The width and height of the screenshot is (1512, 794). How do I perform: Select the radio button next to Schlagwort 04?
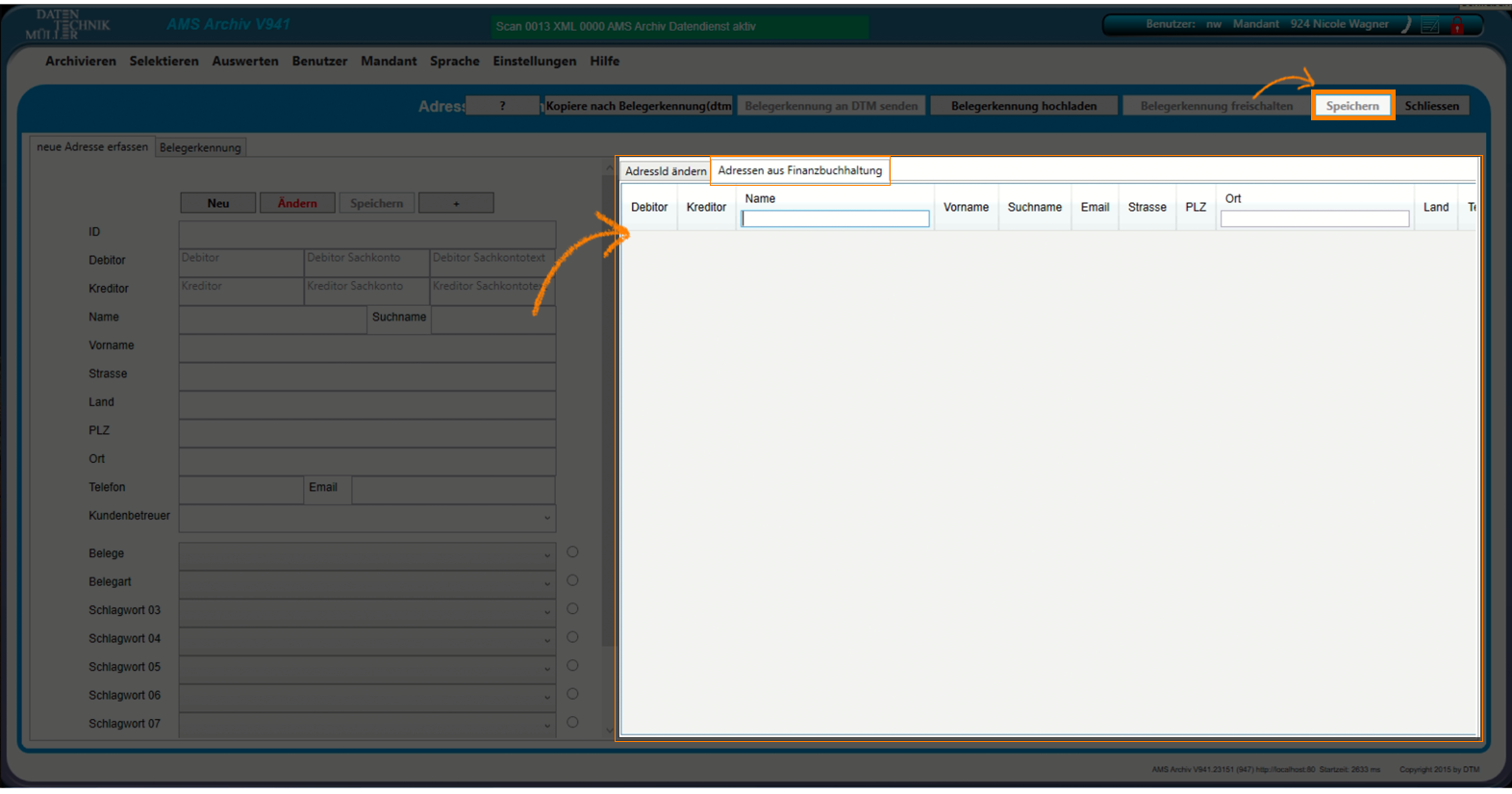(572, 637)
